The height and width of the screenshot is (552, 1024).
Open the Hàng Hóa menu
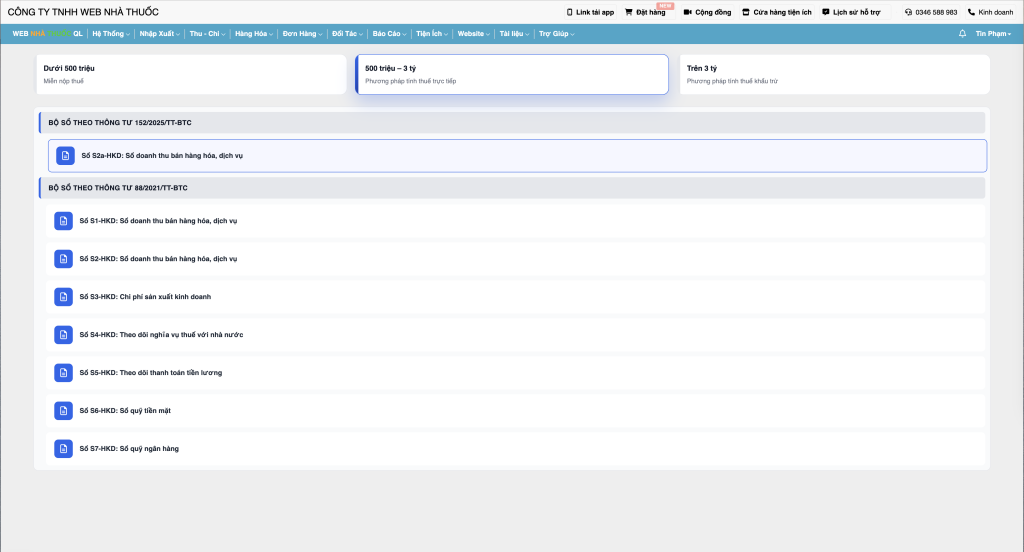pyautogui.click(x=254, y=33)
